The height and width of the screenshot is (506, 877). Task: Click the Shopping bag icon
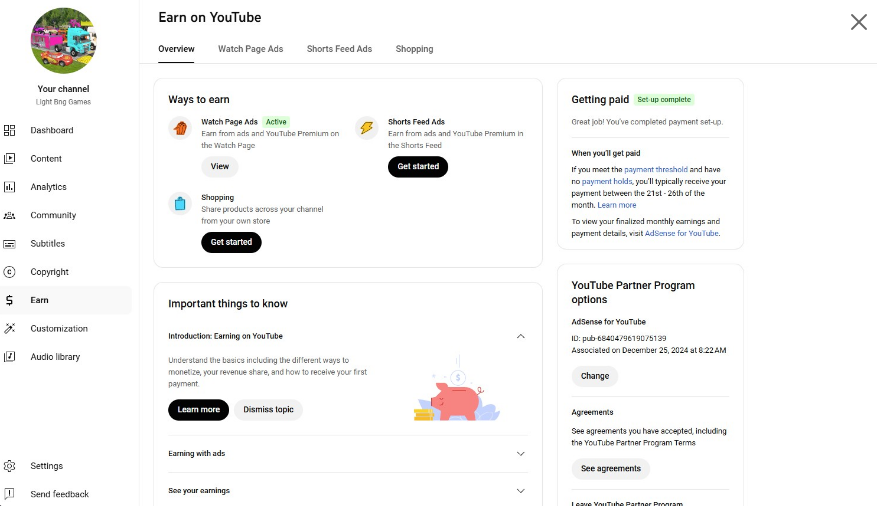180,204
